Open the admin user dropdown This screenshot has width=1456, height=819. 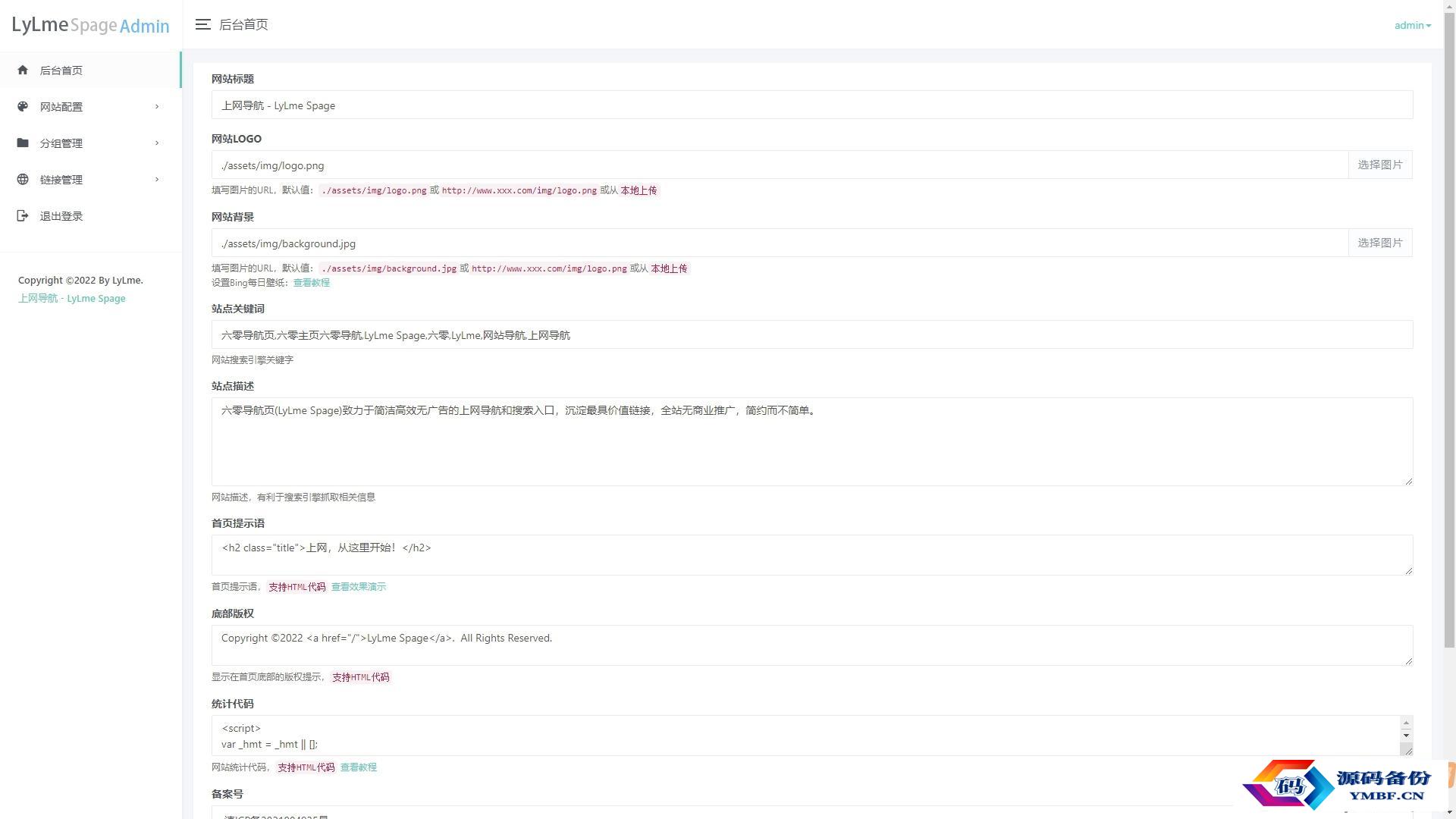coord(1412,25)
